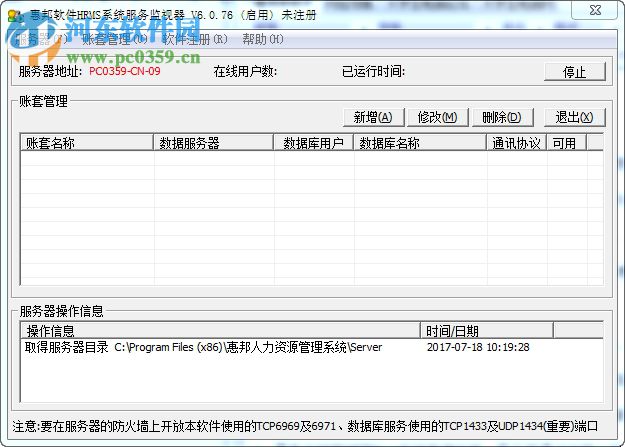Open the 帮助(H) menu

tap(263, 39)
